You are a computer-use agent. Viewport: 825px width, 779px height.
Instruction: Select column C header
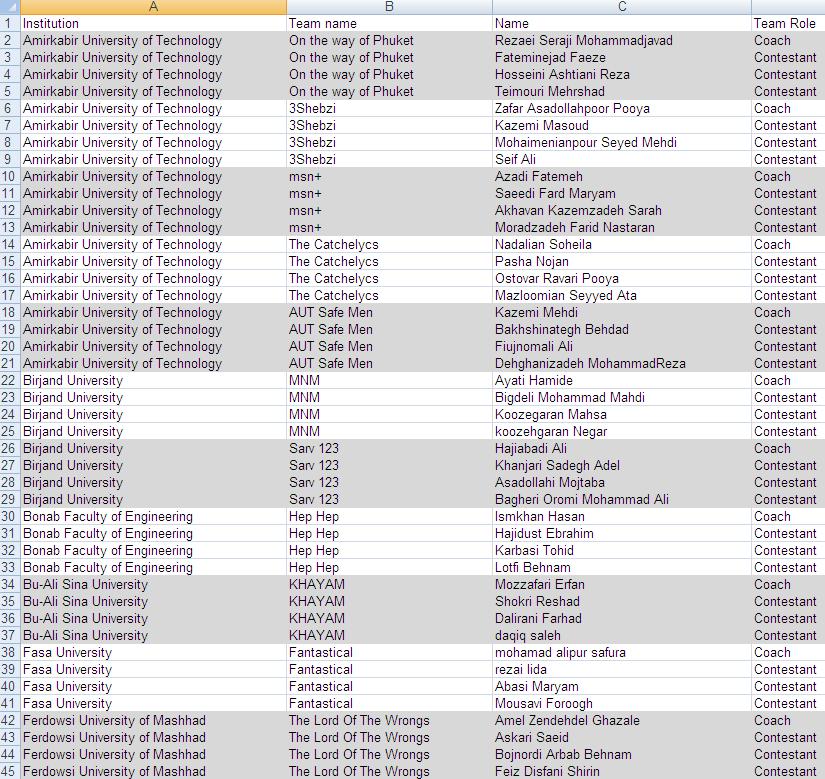(x=622, y=7)
